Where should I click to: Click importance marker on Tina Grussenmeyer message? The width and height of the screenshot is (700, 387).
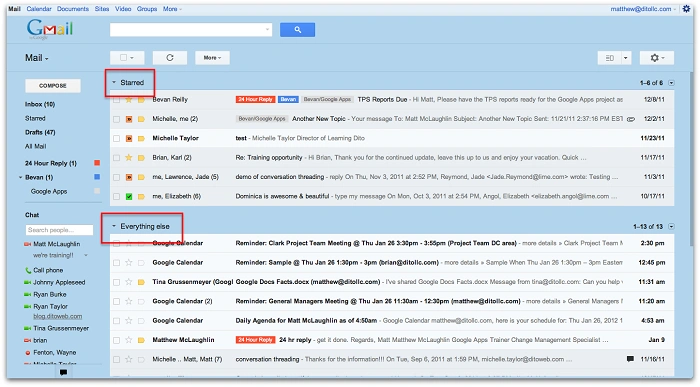[x=141, y=282]
